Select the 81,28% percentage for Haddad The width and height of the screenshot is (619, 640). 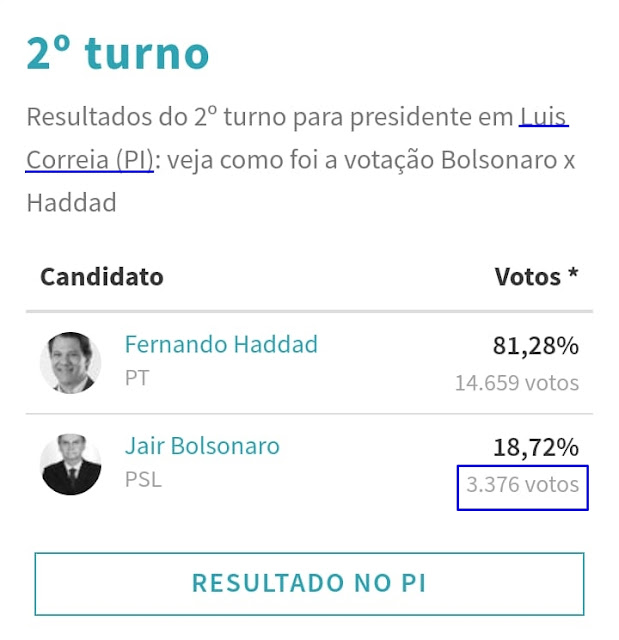click(536, 346)
